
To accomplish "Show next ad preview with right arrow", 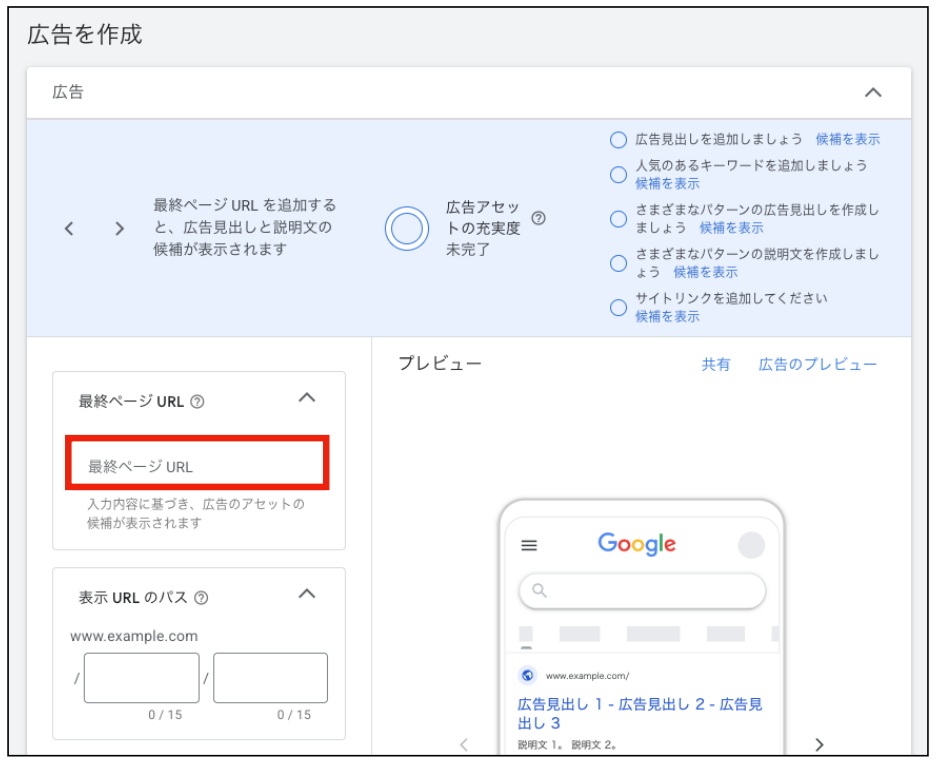I will [820, 744].
